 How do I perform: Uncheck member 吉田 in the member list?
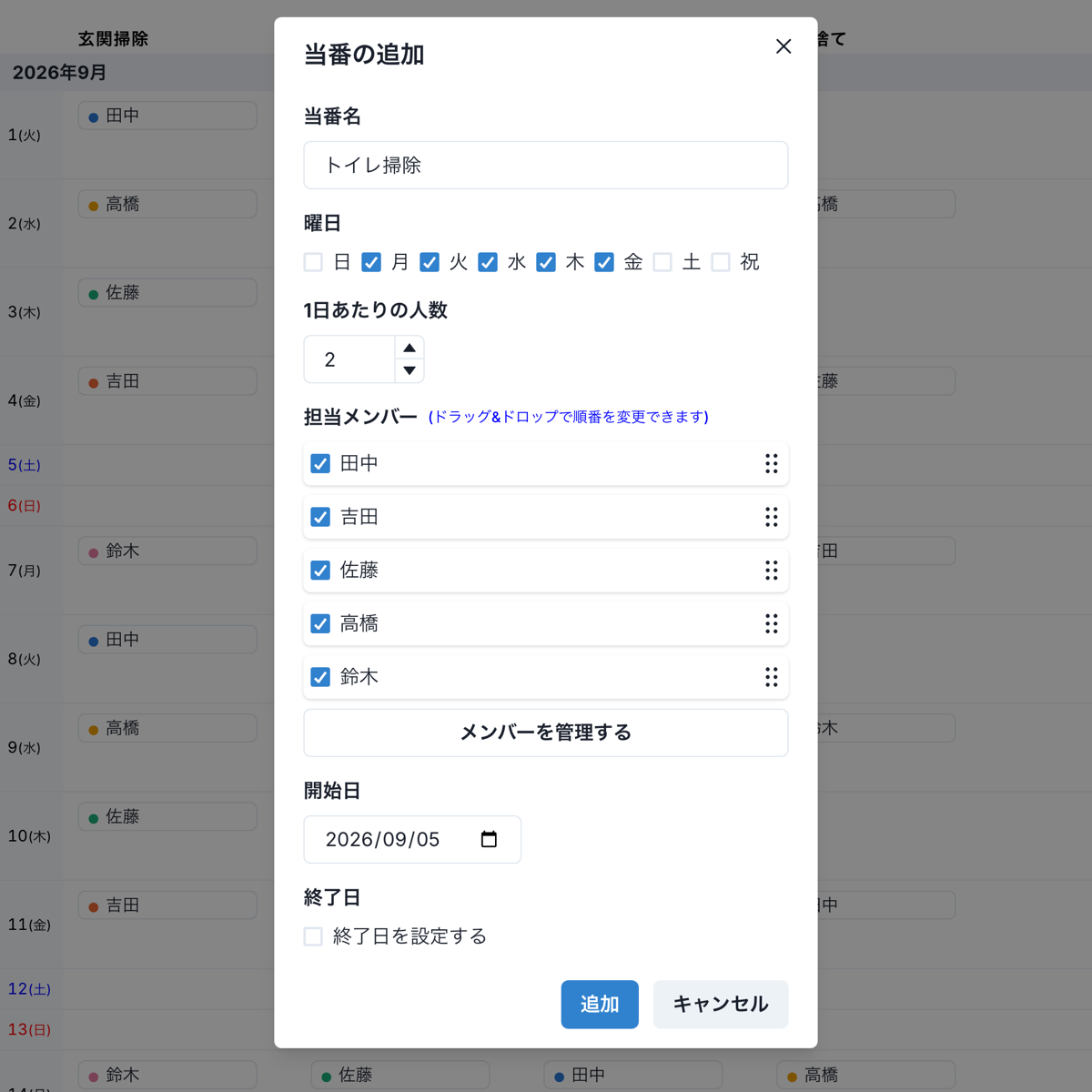point(320,517)
